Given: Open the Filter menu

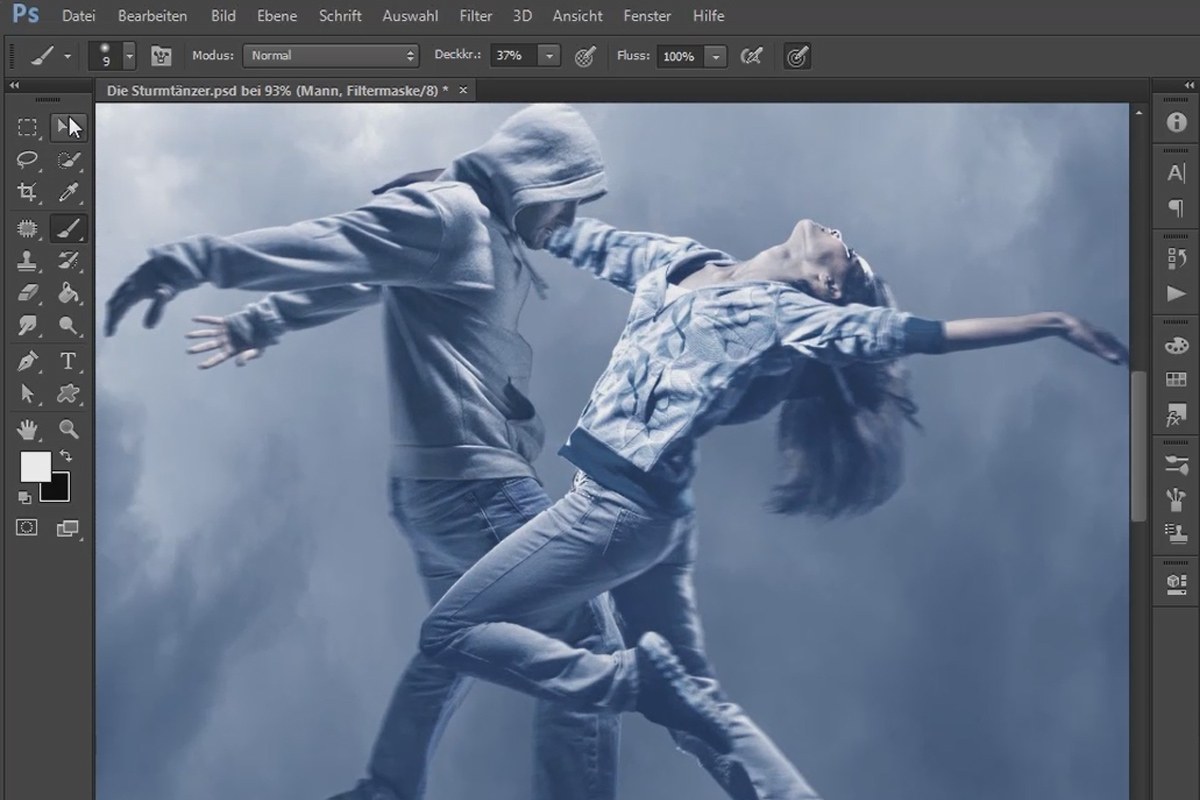Looking at the screenshot, I should [476, 16].
